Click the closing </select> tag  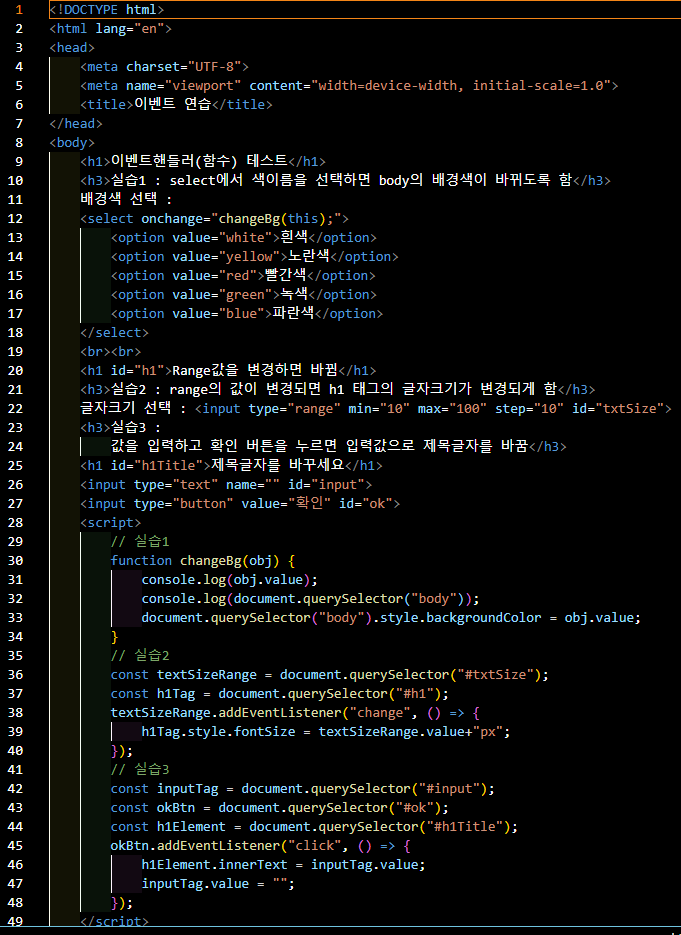pyautogui.click(x=114, y=333)
